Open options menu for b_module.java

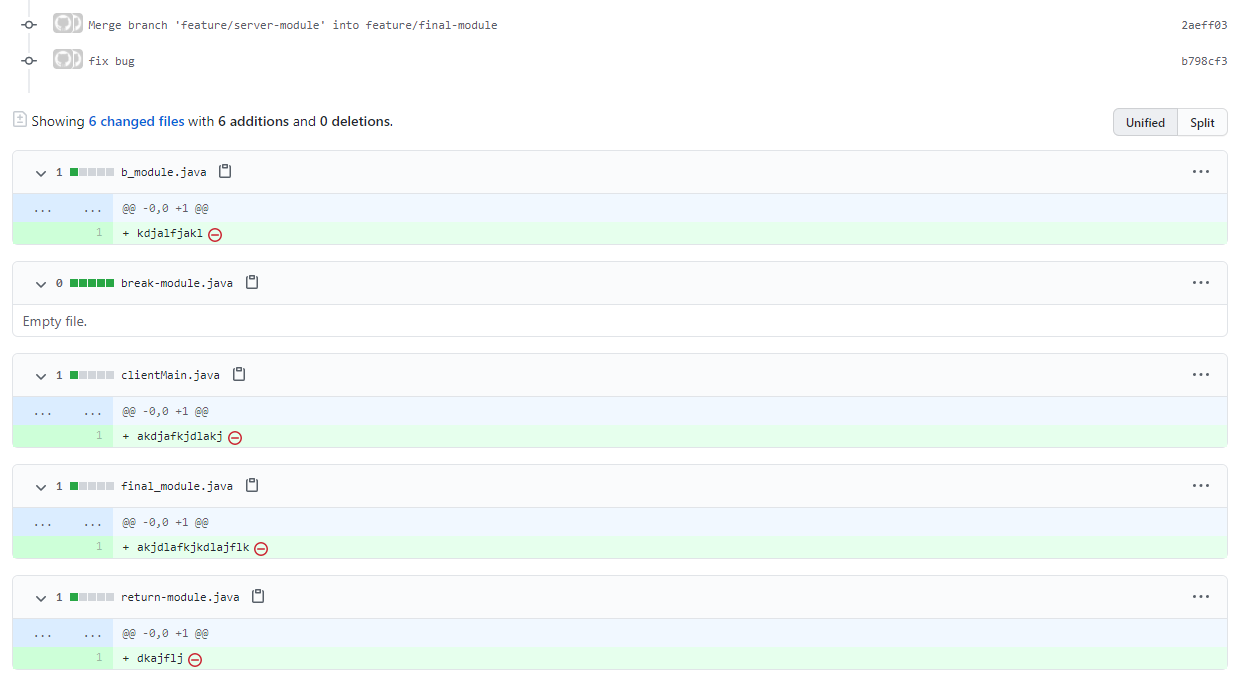1201,172
